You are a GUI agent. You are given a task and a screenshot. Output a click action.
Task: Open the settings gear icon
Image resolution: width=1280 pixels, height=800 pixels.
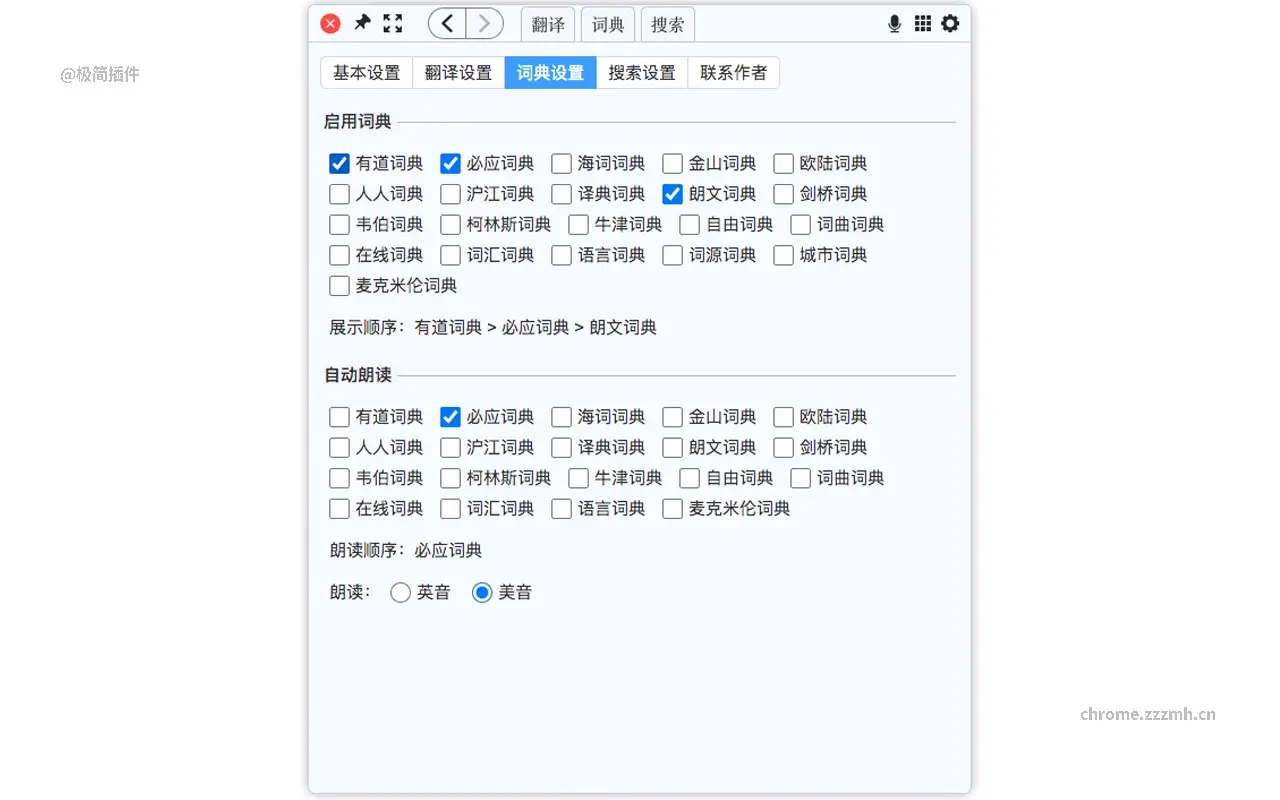[950, 23]
